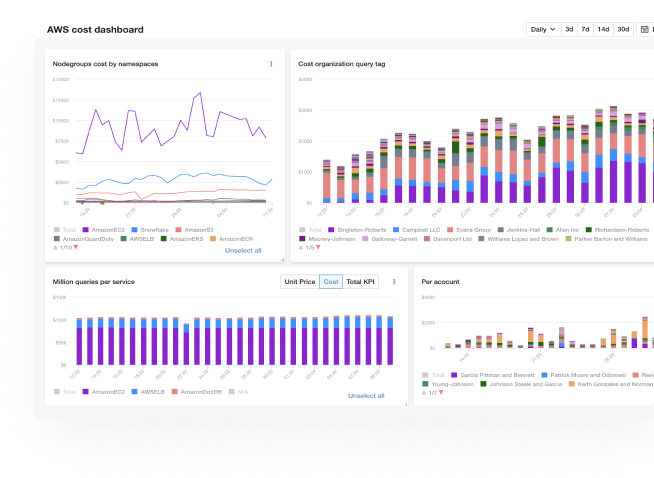
Task: Toggle Keith Gonzales and Norman legend entry
Action: pos(611,384)
